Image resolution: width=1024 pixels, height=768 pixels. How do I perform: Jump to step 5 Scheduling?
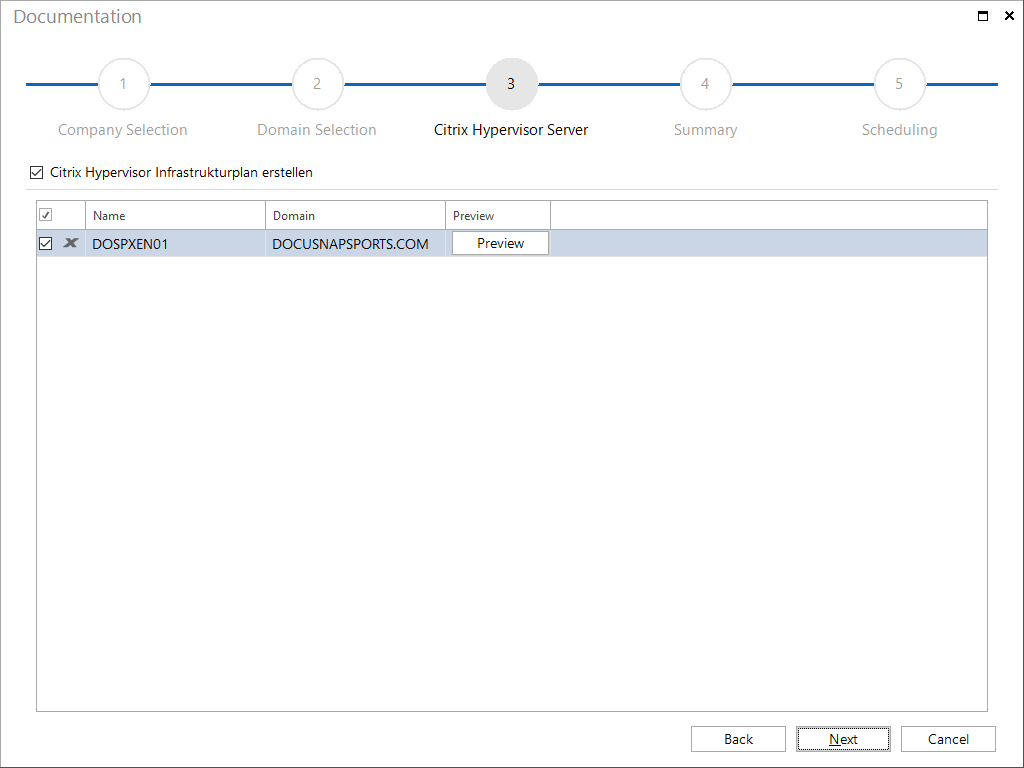(900, 84)
